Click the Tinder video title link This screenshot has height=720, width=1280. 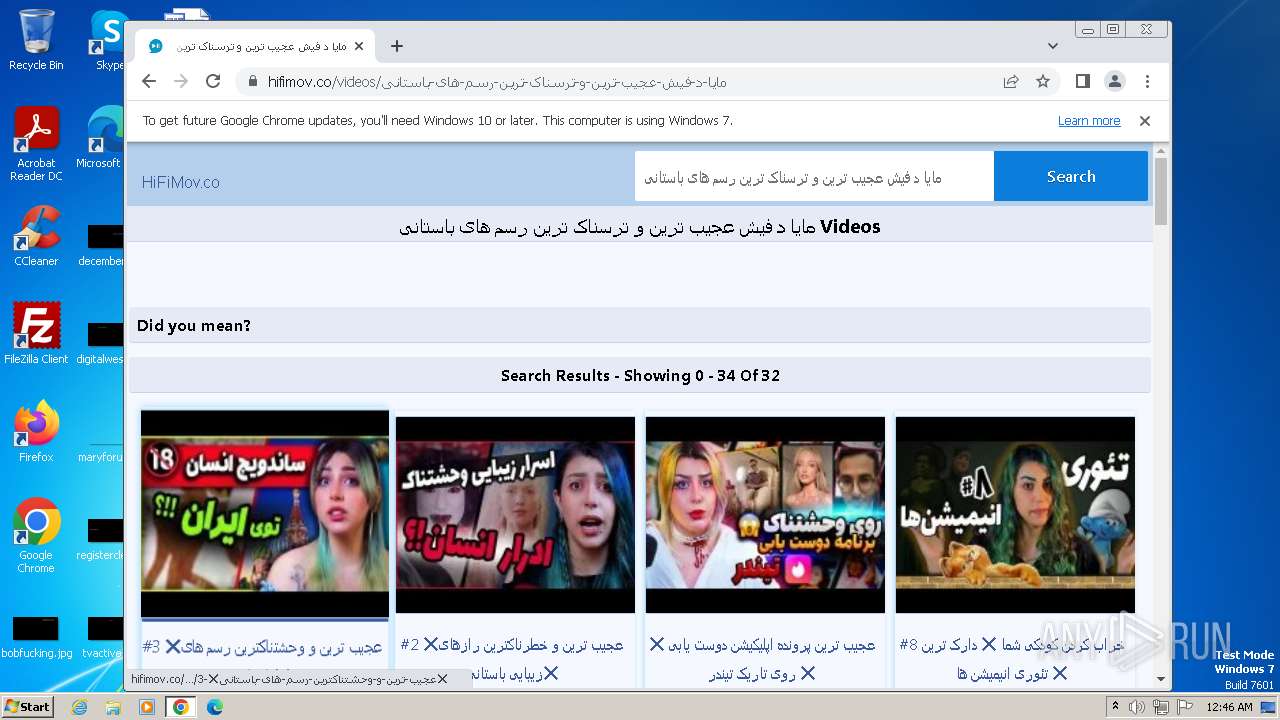762,658
